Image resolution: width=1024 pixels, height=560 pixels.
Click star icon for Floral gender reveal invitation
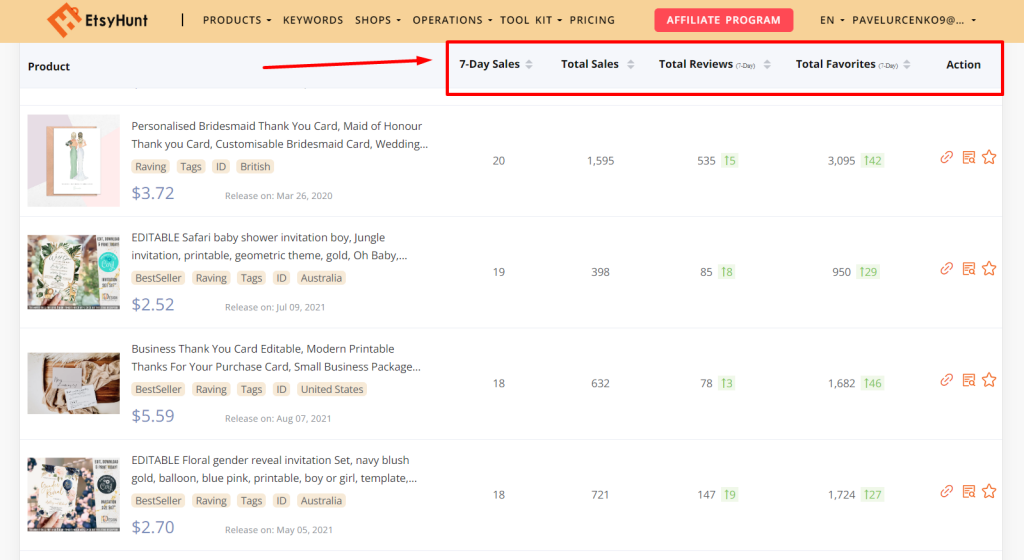click(x=989, y=491)
